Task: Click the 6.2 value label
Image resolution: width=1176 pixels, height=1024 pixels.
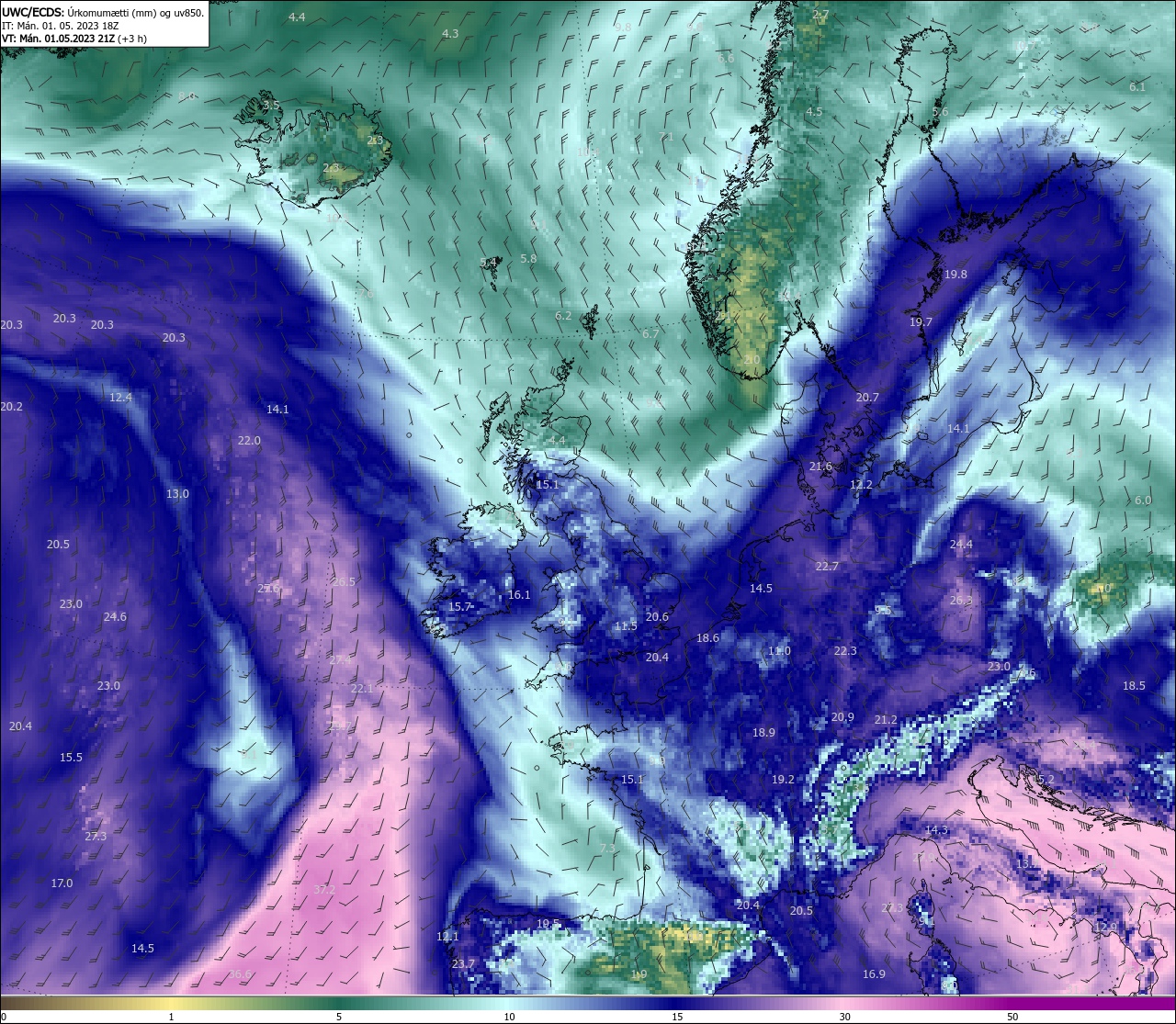Action: tap(563, 315)
